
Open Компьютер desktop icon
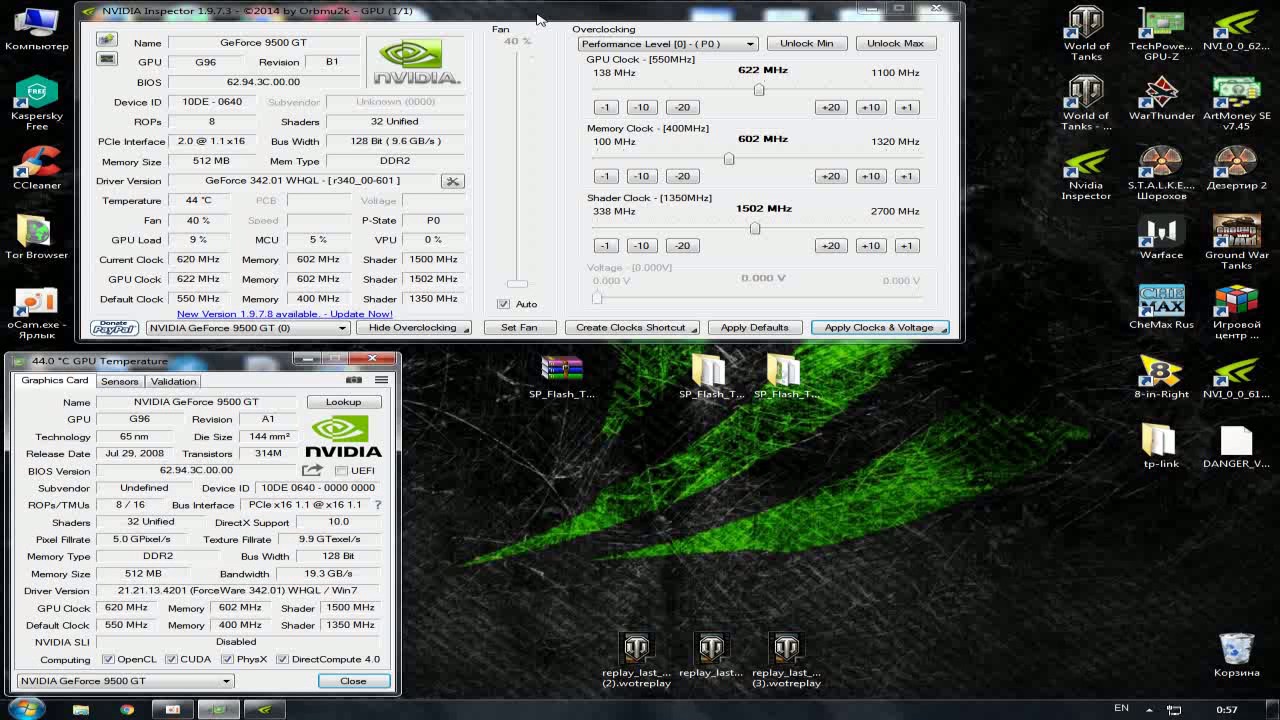[37, 28]
